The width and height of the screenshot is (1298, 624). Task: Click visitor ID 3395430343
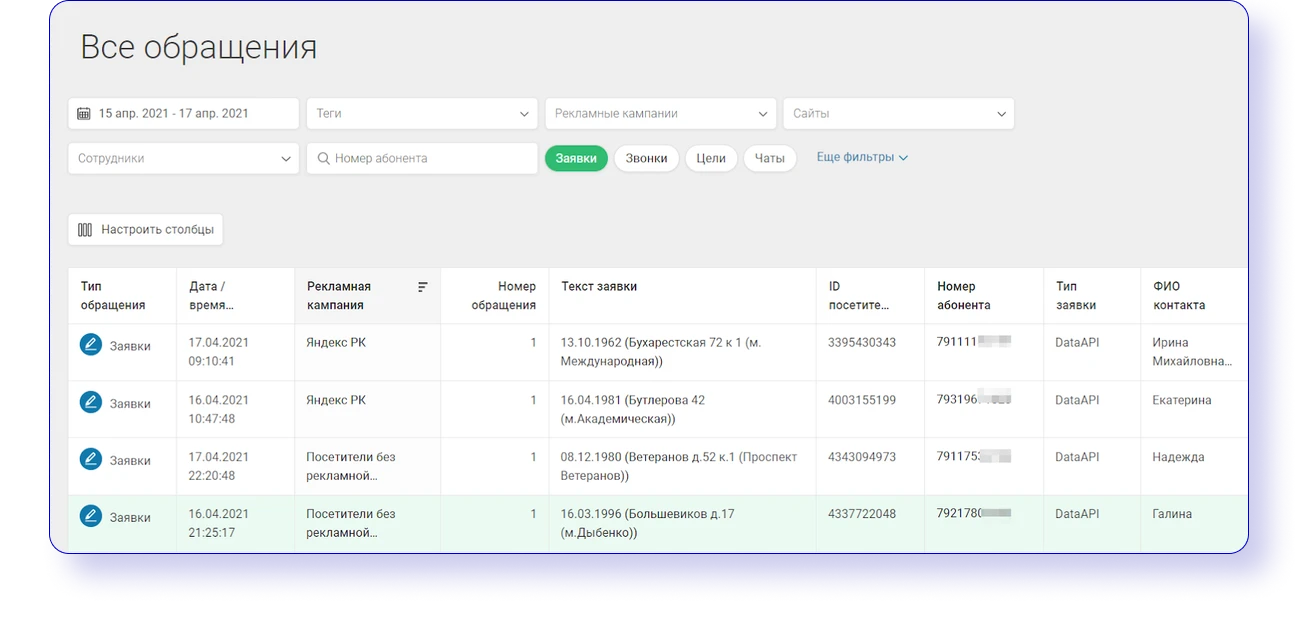coord(862,342)
